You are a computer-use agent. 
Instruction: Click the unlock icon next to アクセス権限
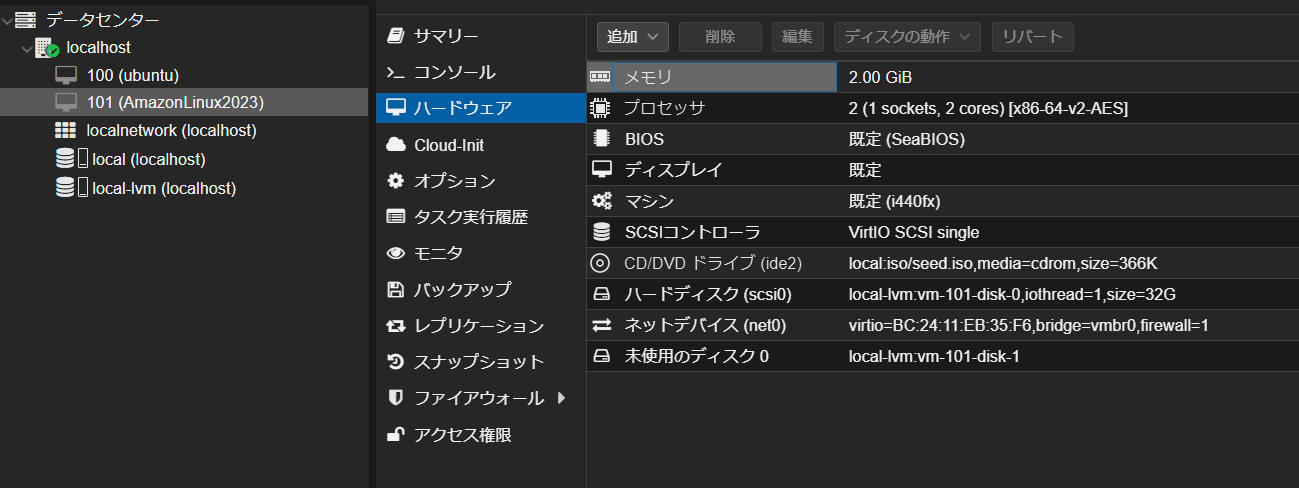tap(396, 434)
